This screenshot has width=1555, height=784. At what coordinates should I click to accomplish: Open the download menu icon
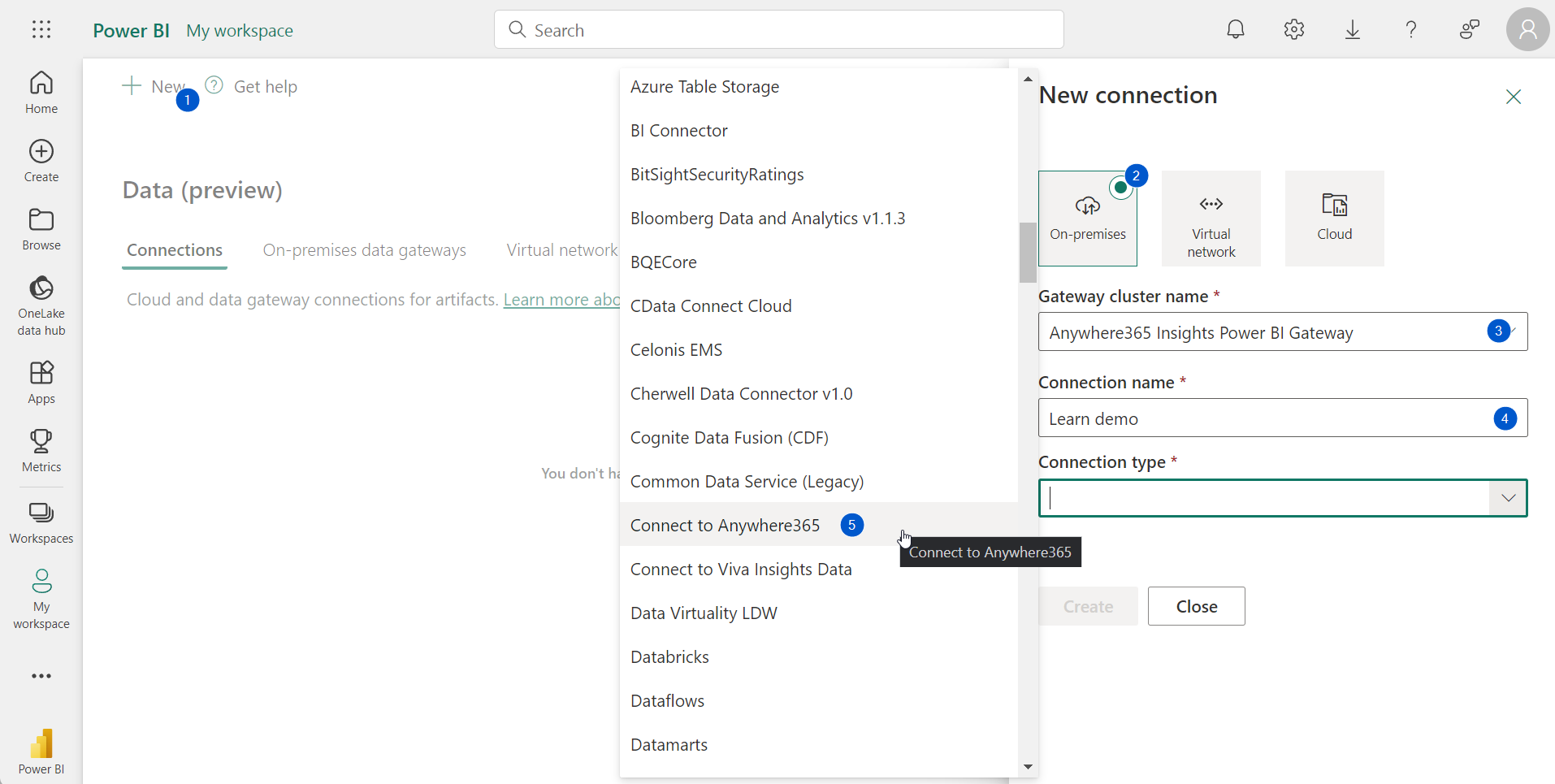(x=1353, y=30)
